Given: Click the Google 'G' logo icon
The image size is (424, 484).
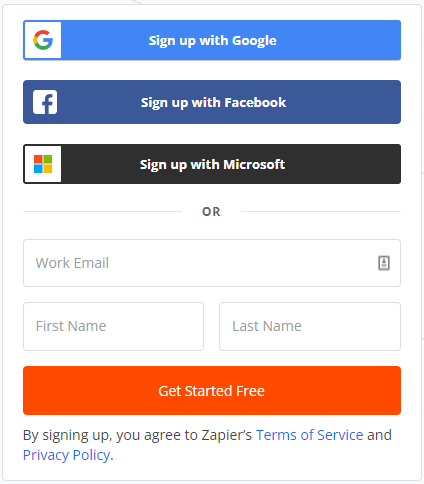Looking at the screenshot, I should [x=43, y=40].
